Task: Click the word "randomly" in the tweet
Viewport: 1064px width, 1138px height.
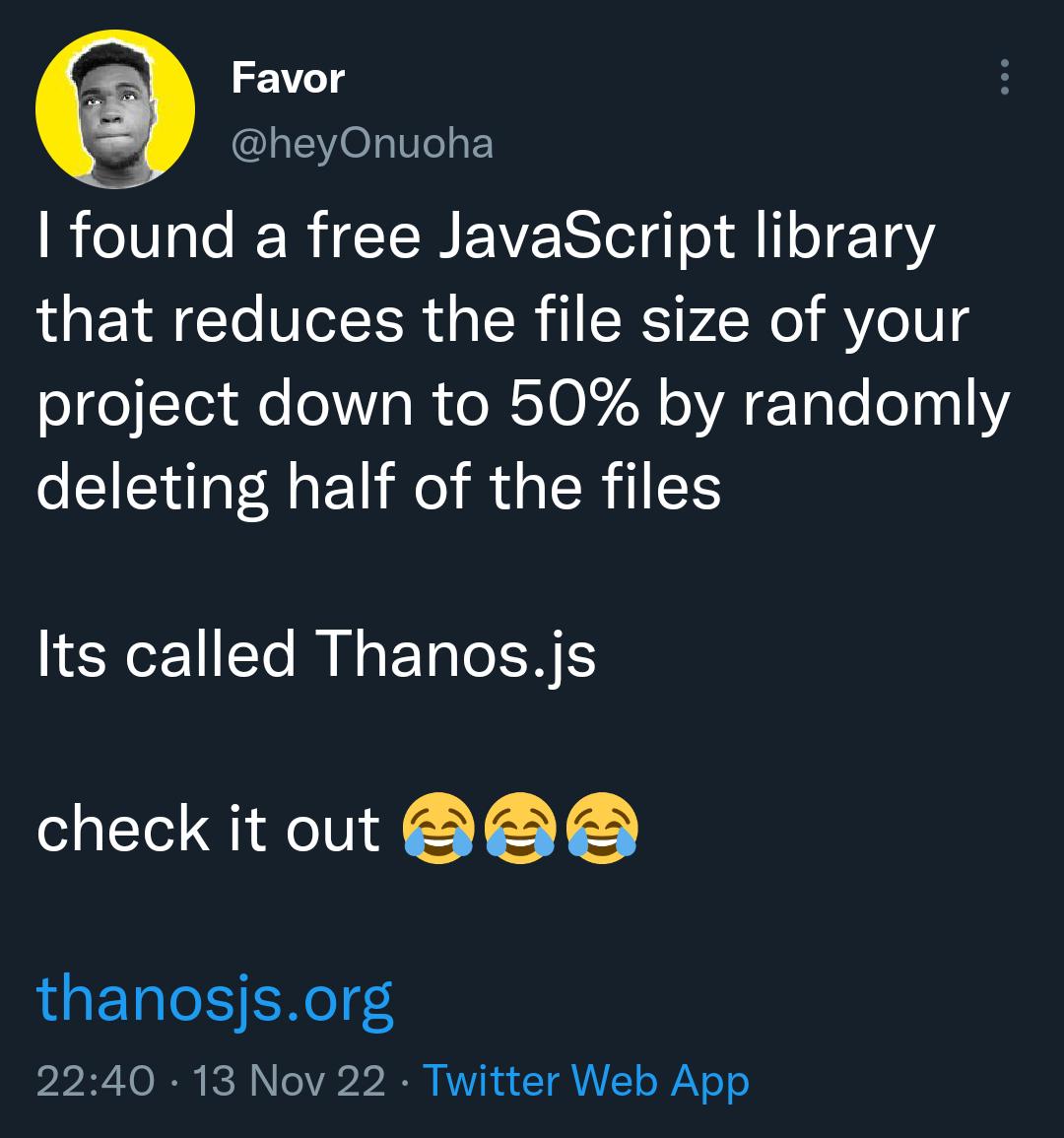Action: pos(876,404)
